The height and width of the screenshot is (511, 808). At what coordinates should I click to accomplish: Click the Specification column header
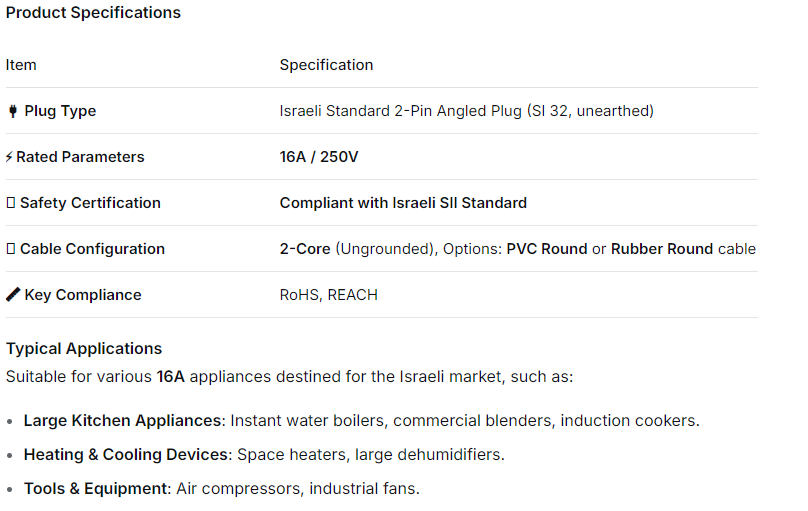click(326, 65)
